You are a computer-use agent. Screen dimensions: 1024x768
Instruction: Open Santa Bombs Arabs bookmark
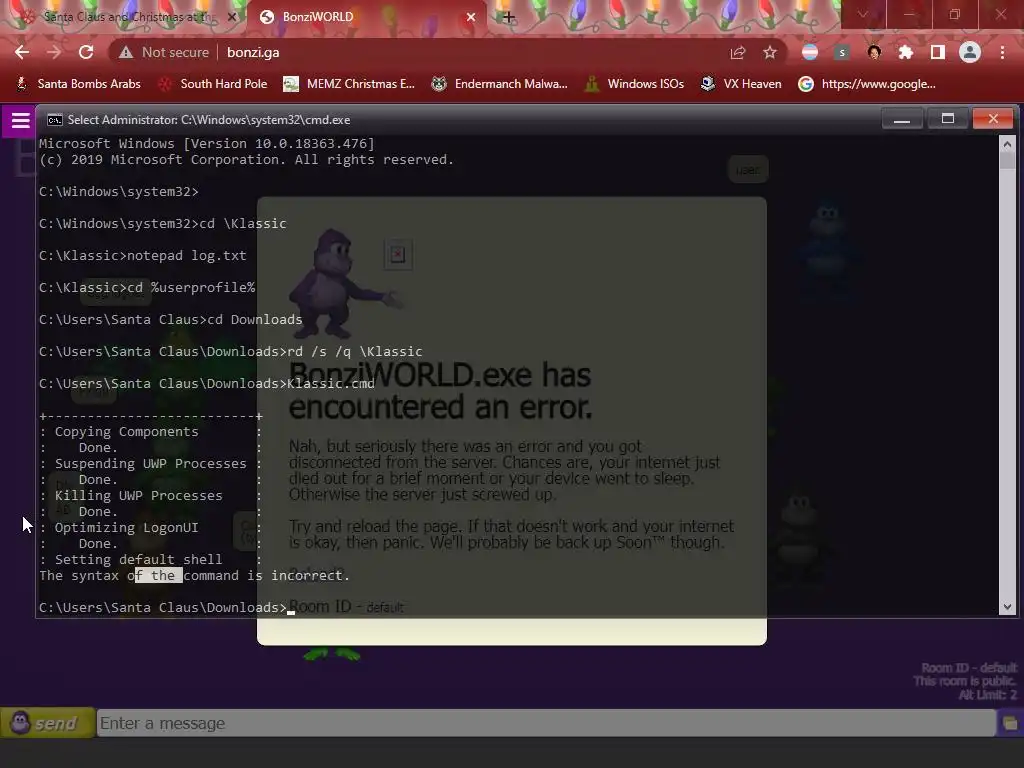pyautogui.click(x=79, y=84)
